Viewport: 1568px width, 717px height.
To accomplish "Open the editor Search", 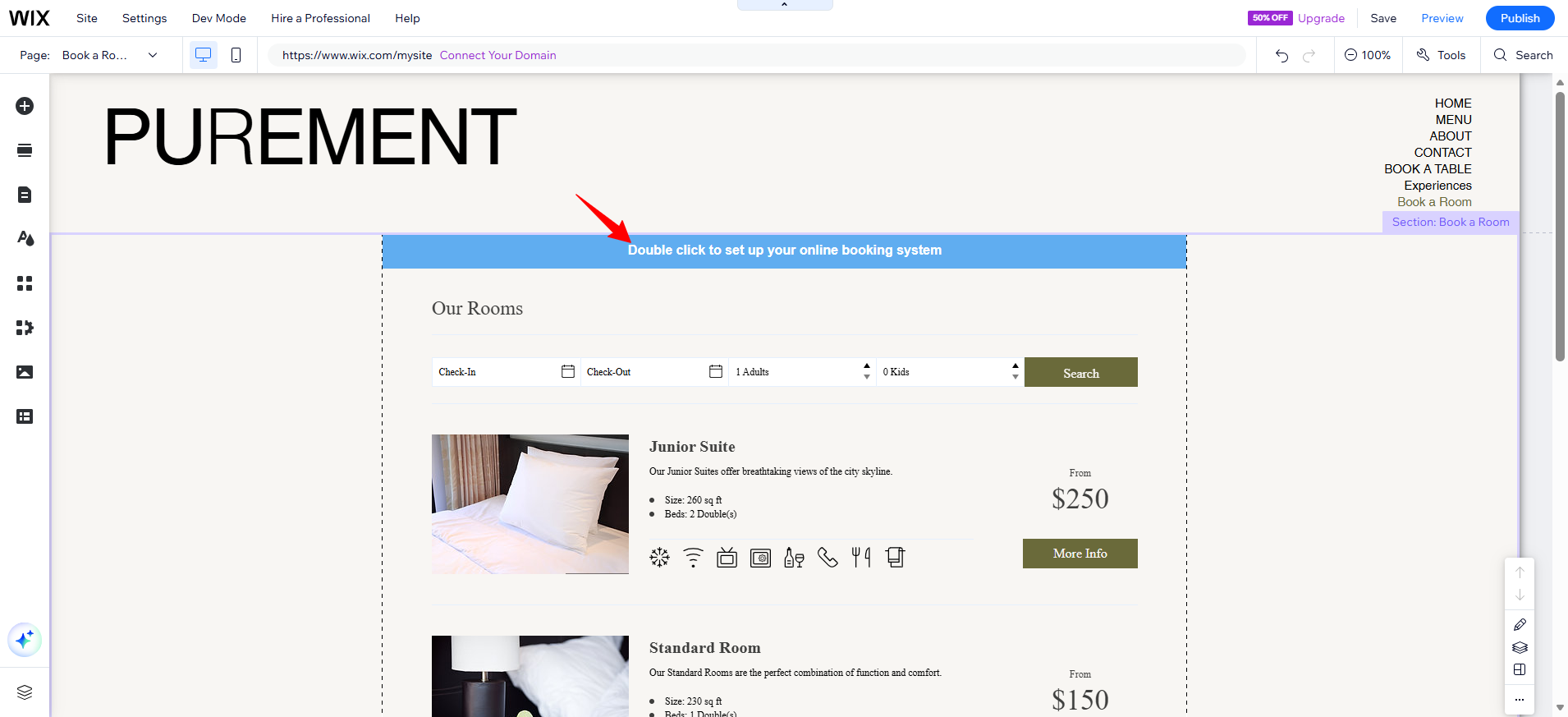I will click(1524, 55).
